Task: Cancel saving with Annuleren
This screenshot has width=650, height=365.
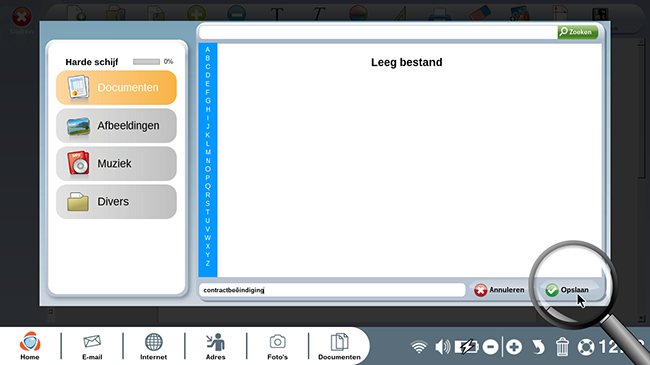Action: (x=500, y=290)
